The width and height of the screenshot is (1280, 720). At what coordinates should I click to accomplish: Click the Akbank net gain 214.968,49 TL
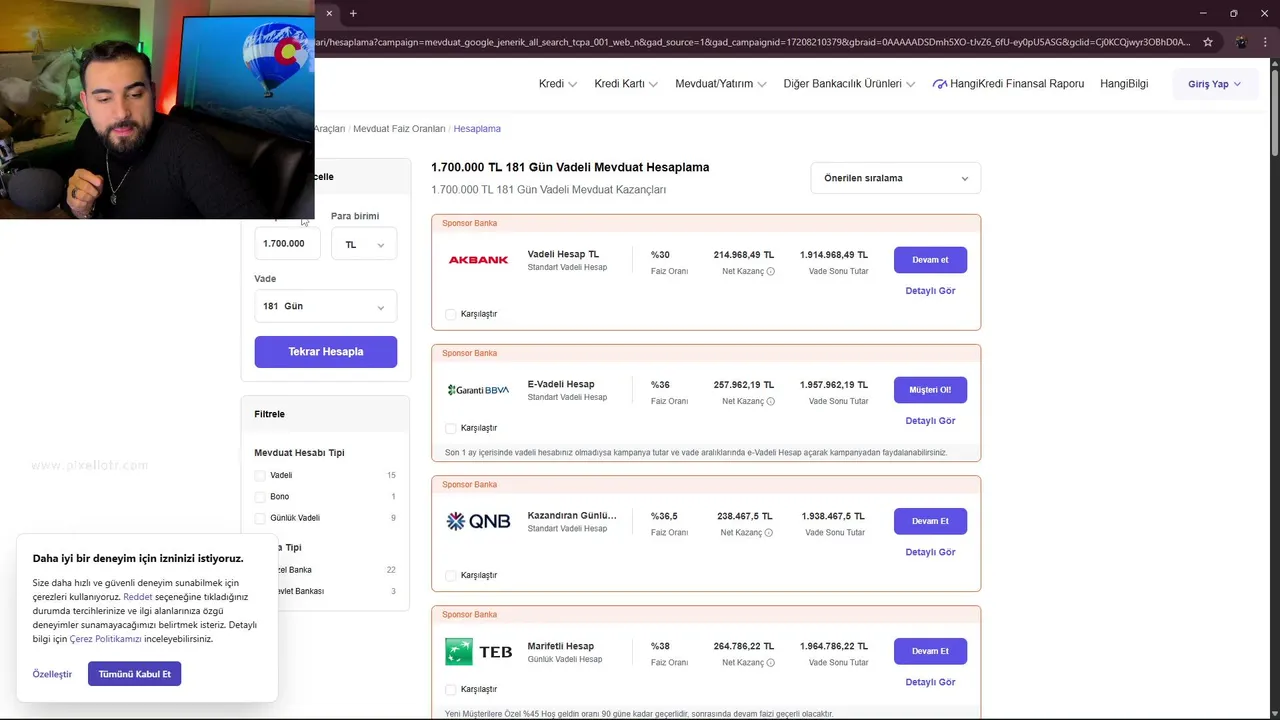744,255
